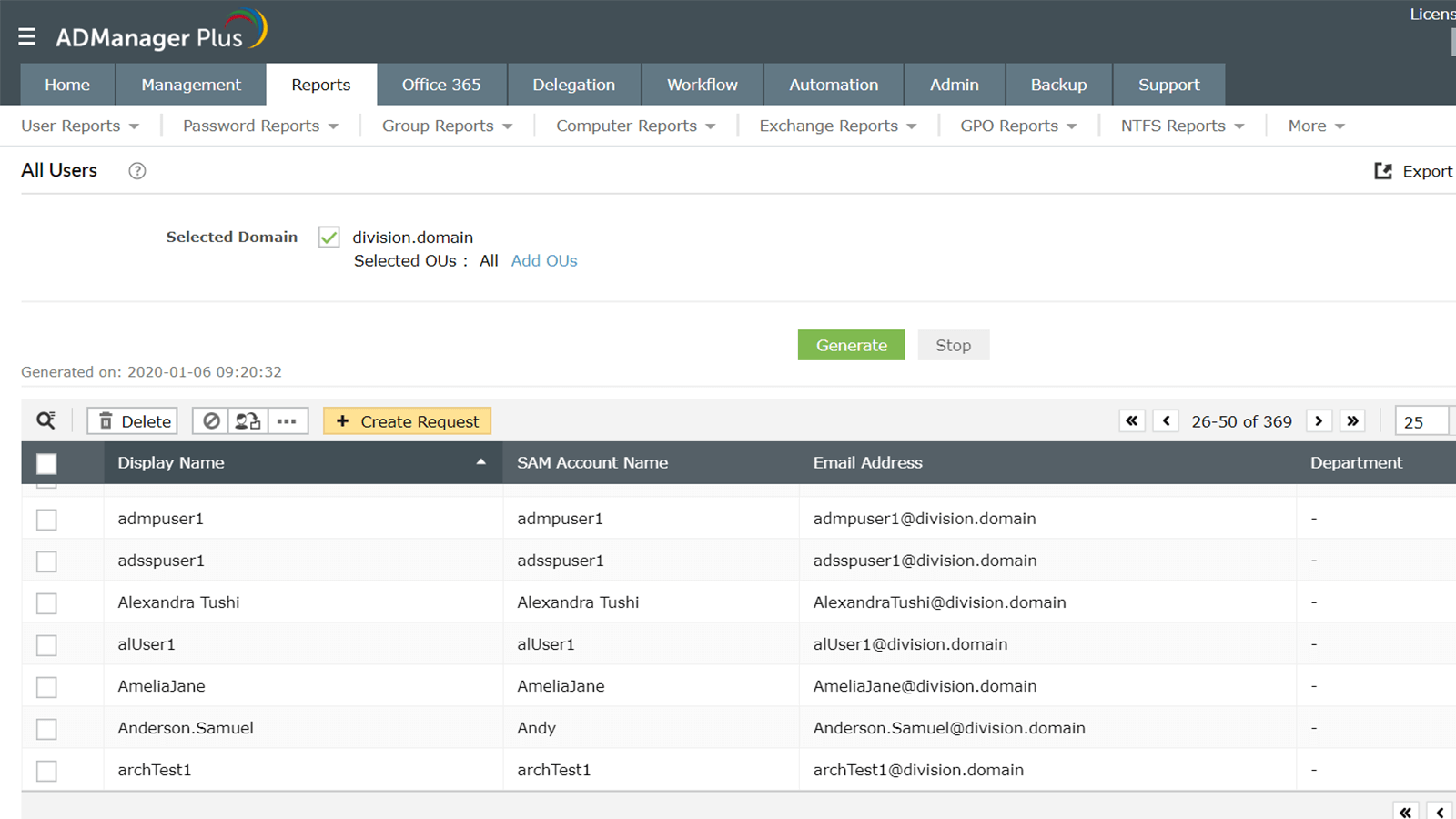The width and height of the screenshot is (1456, 819).
Task: Open the Automation tab
Action: click(x=834, y=85)
